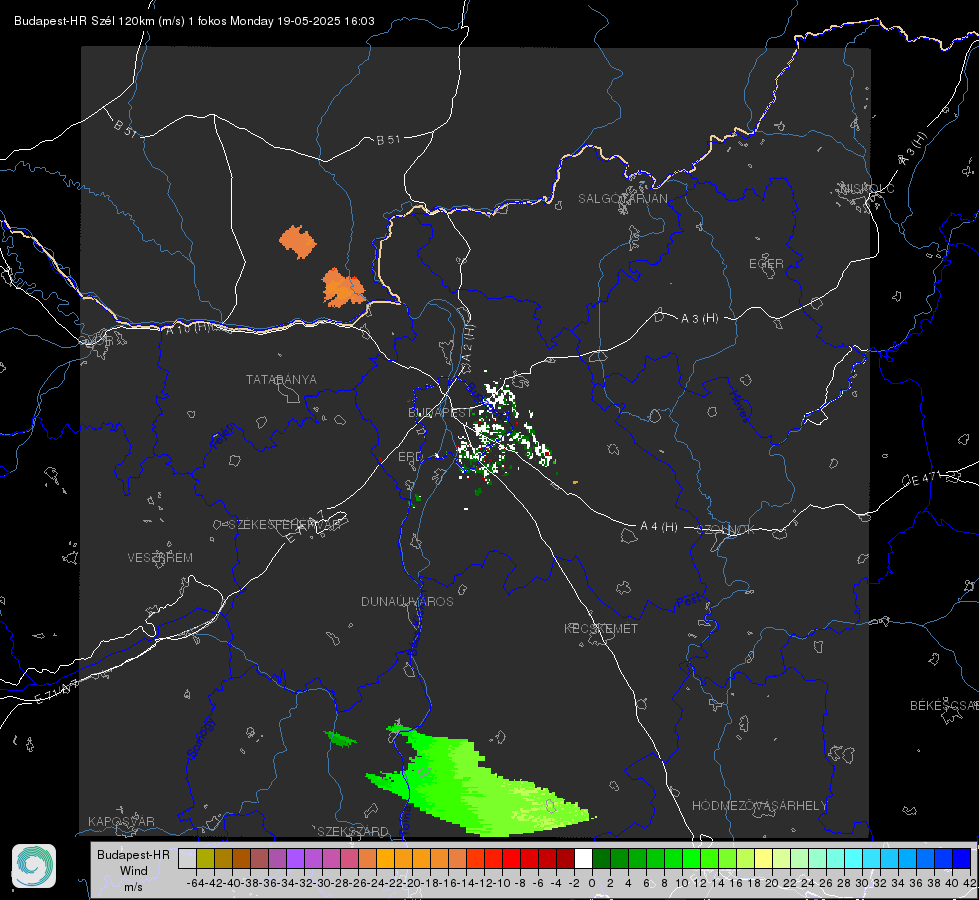Click the BUDAPEST city label

(x=440, y=413)
